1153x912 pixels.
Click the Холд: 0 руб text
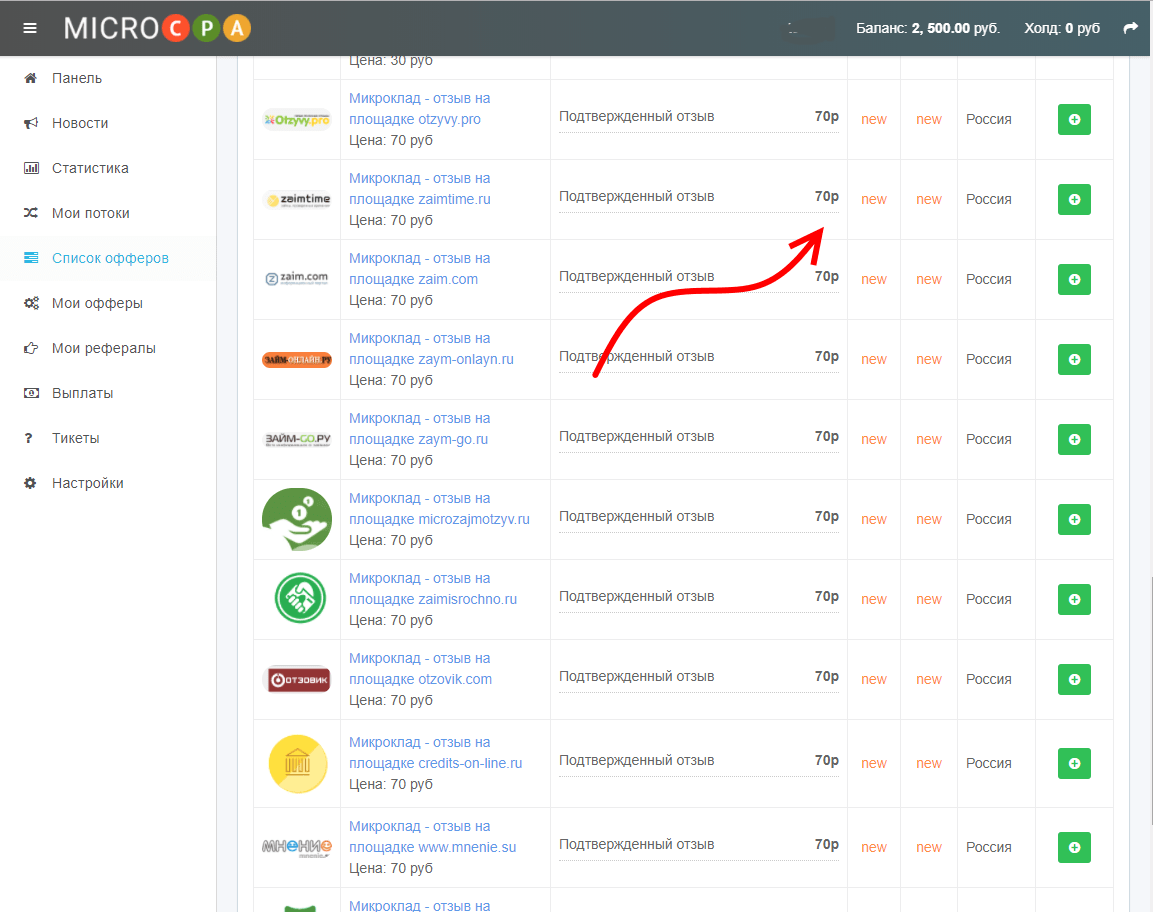coord(1062,28)
